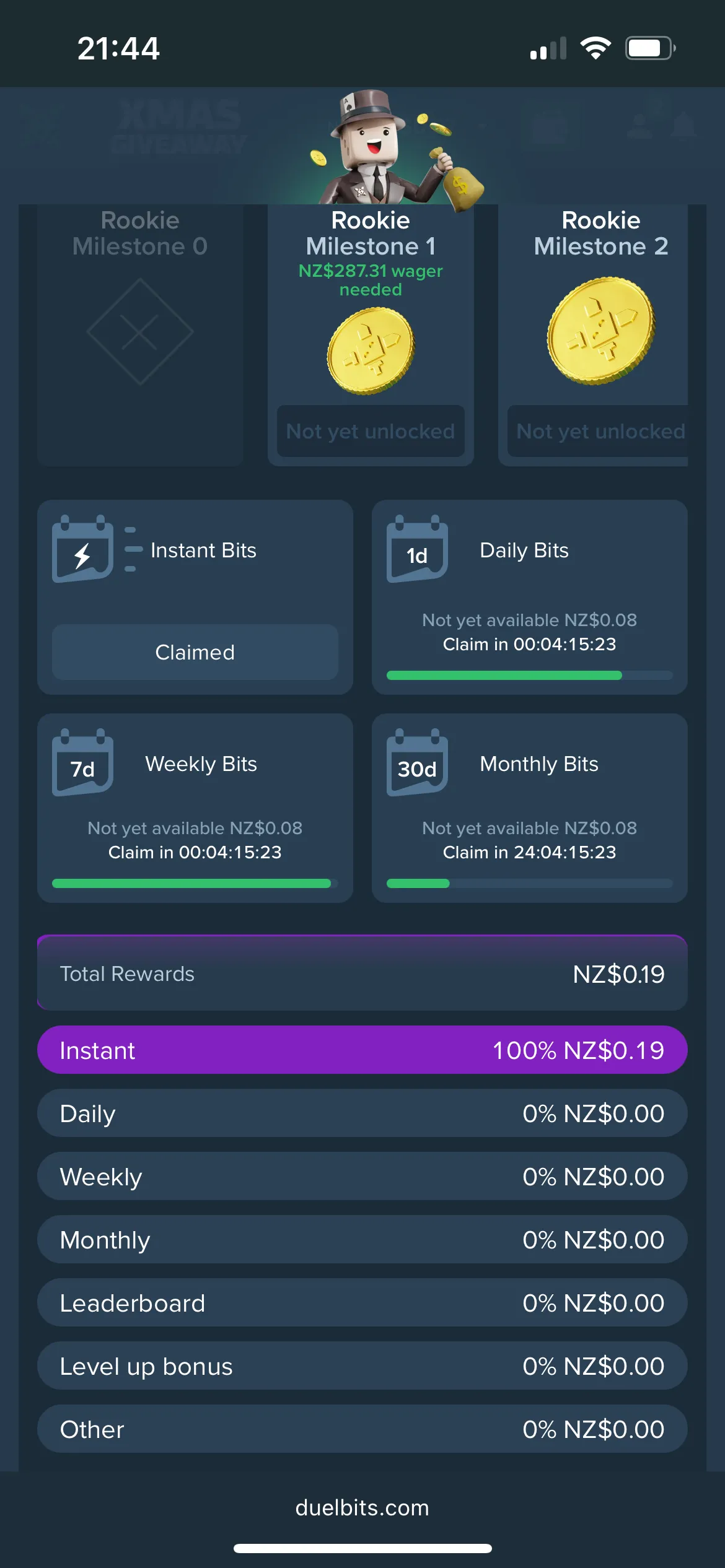Select the Daily rewards row
This screenshot has height=1568, width=725.
pyautogui.click(x=362, y=1113)
